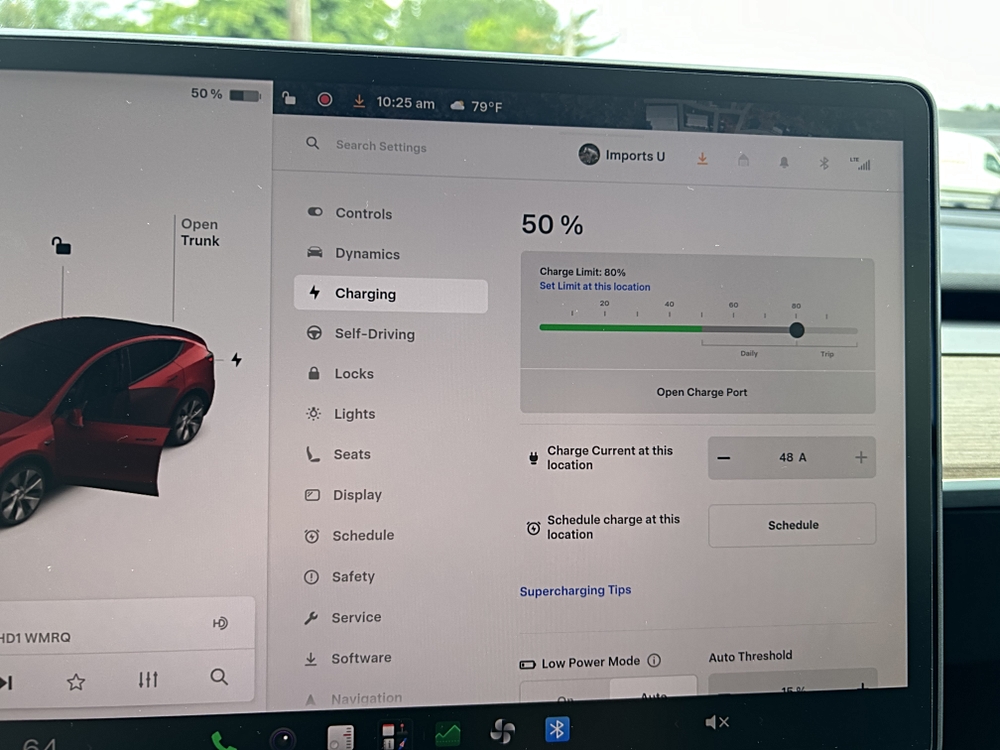Image resolution: width=1000 pixels, height=750 pixels.
Task: Tap the HomeLink garage icon
Action: point(743,160)
